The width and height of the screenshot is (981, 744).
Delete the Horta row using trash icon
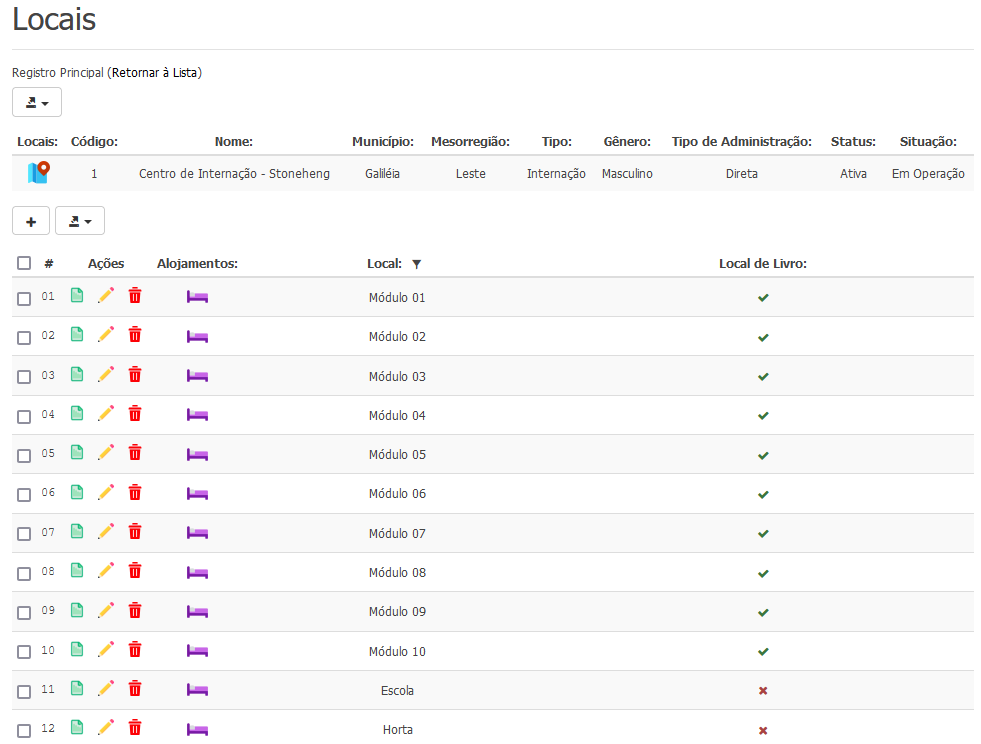pos(135,728)
